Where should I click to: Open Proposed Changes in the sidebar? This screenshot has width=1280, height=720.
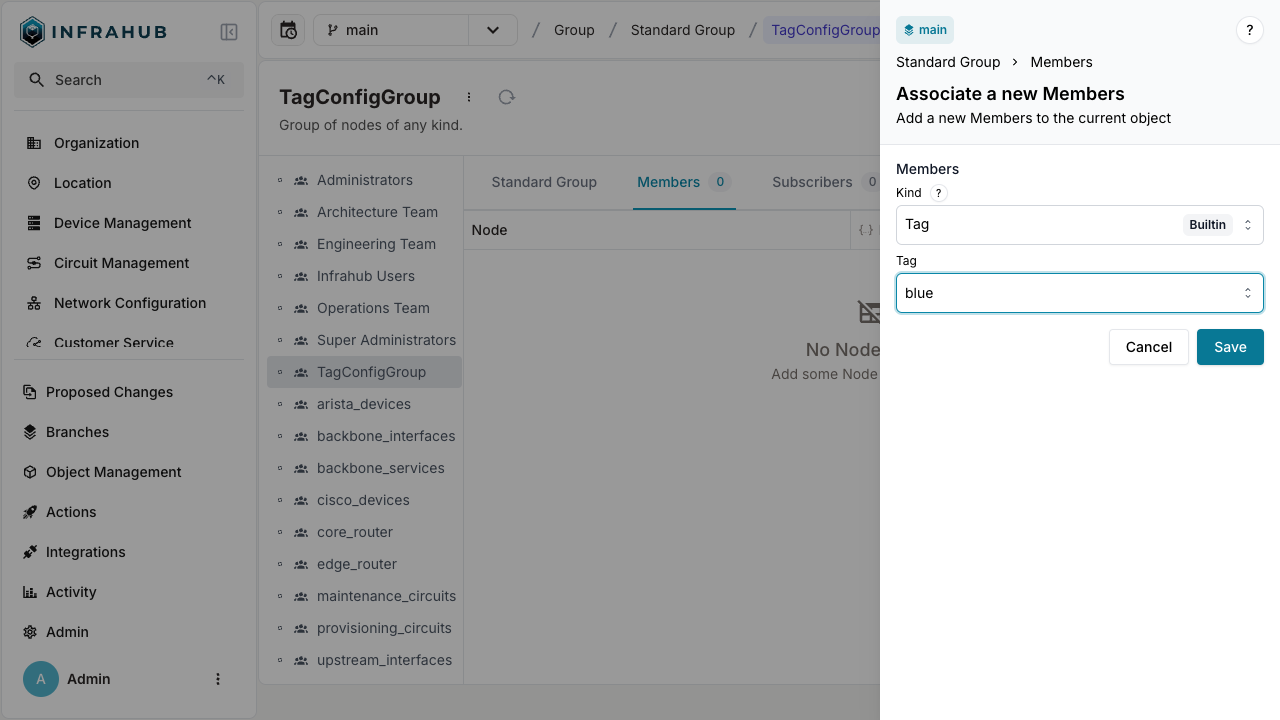[x=109, y=392]
